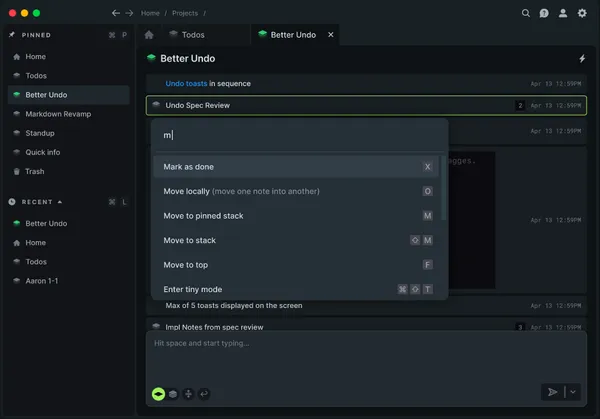Click the pin icon beside Pinned
Viewport: 600px width, 419px height.
click(12, 35)
